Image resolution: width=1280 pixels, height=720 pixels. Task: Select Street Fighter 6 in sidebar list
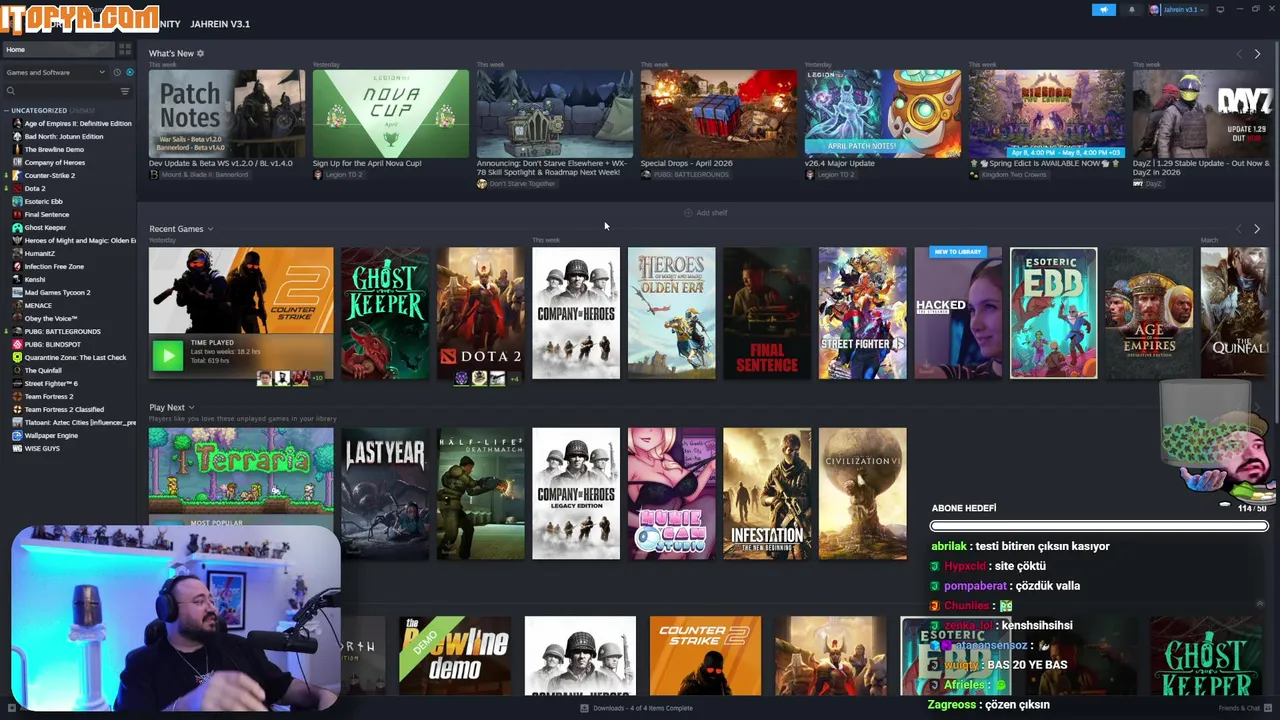(x=51, y=383)
